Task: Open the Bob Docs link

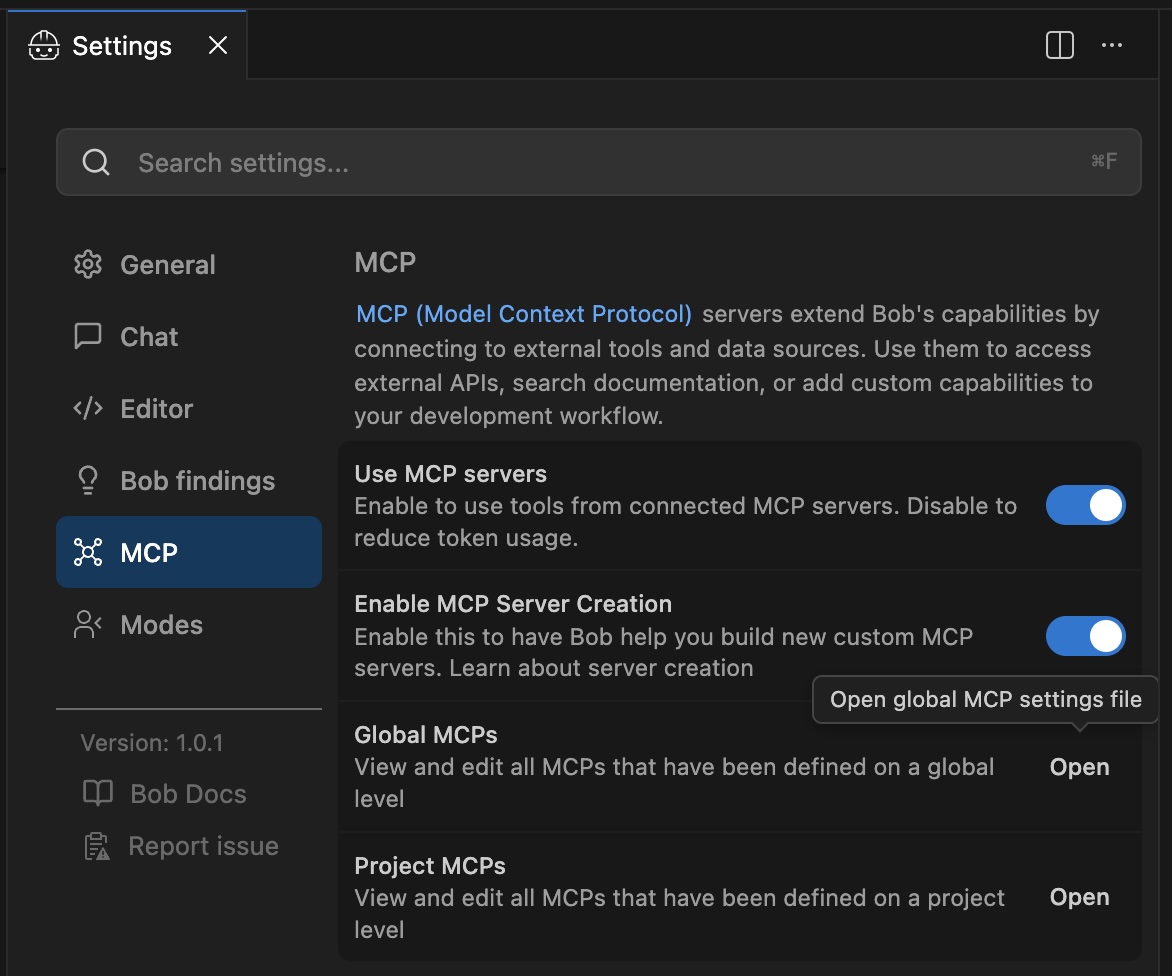Action: click(x=188, y=794)
